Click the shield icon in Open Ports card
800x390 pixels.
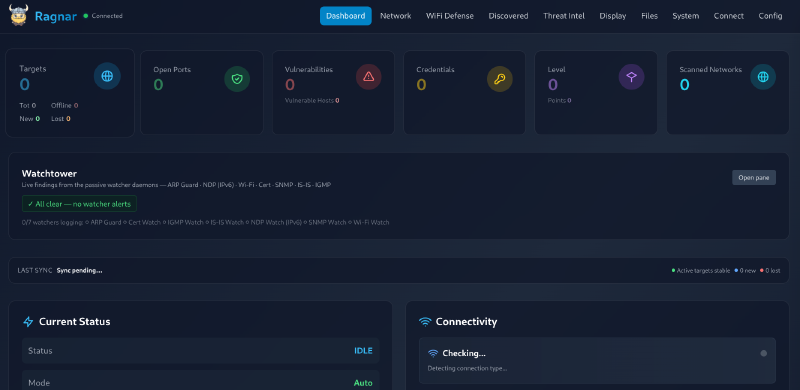(237, 79)
